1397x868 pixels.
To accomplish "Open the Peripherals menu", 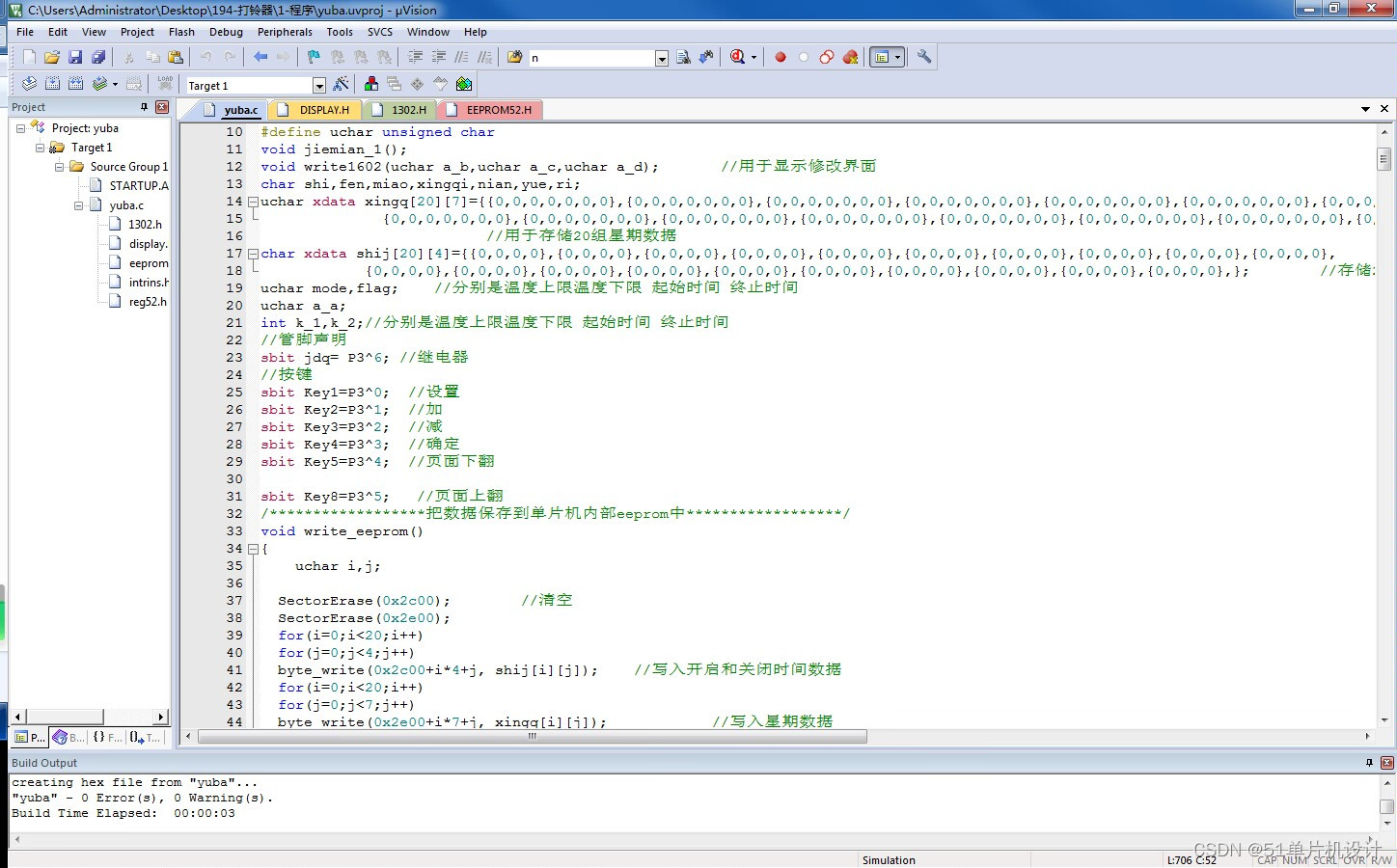I will click(285, 32).
